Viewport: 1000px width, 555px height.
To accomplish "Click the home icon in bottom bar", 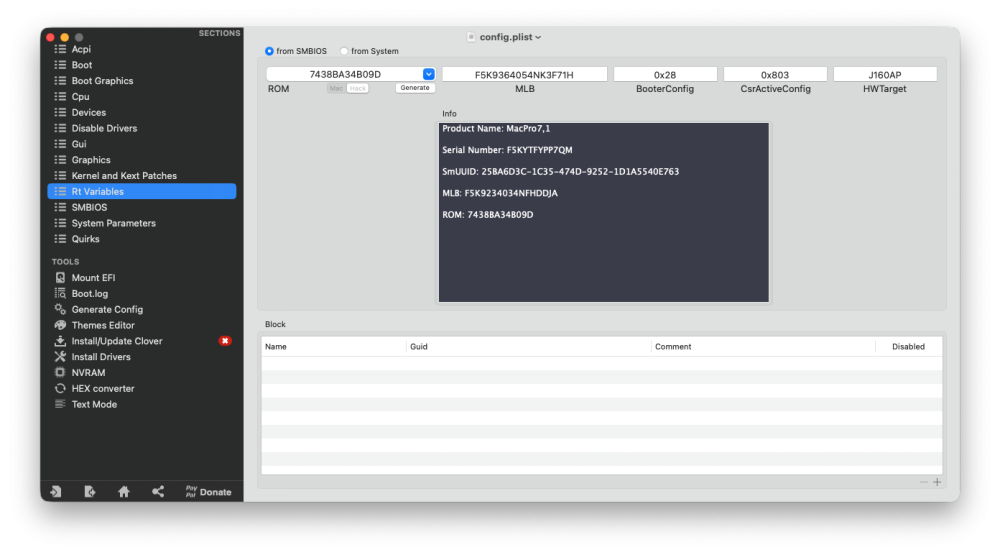I will (124, 492).
